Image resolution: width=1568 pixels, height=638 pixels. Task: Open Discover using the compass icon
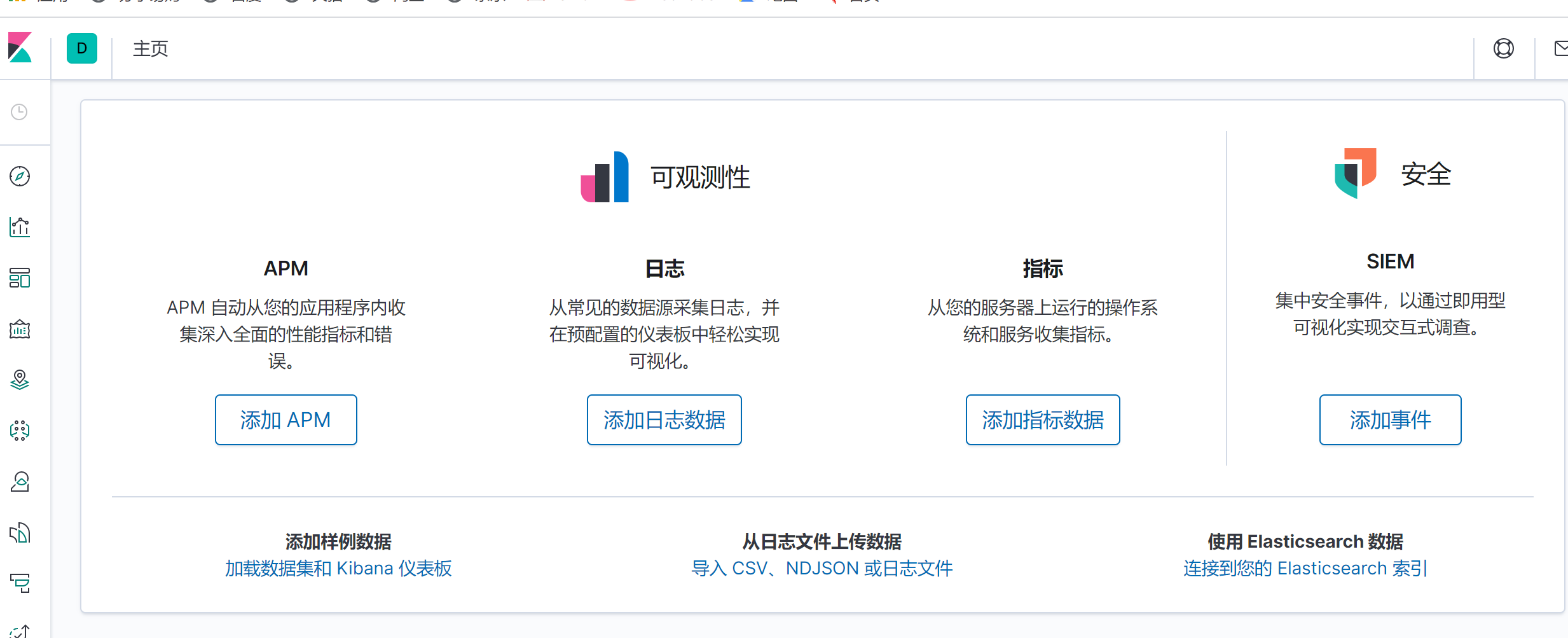[19, 177]
